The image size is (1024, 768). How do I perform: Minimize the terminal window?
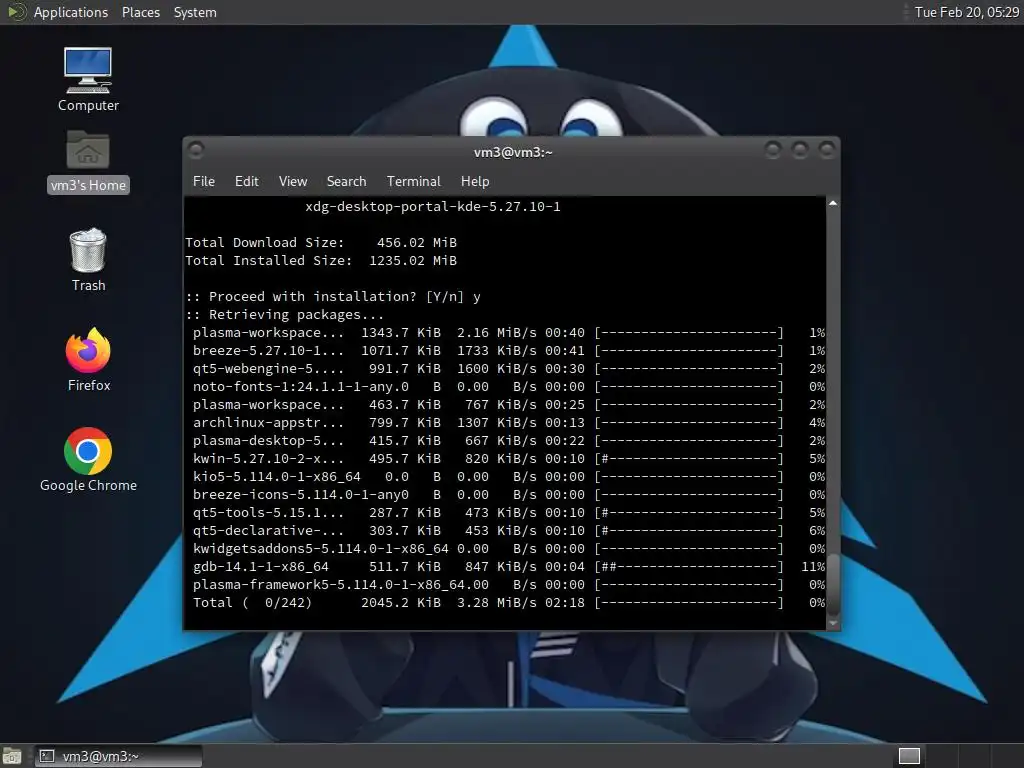[x=773, y=150]
